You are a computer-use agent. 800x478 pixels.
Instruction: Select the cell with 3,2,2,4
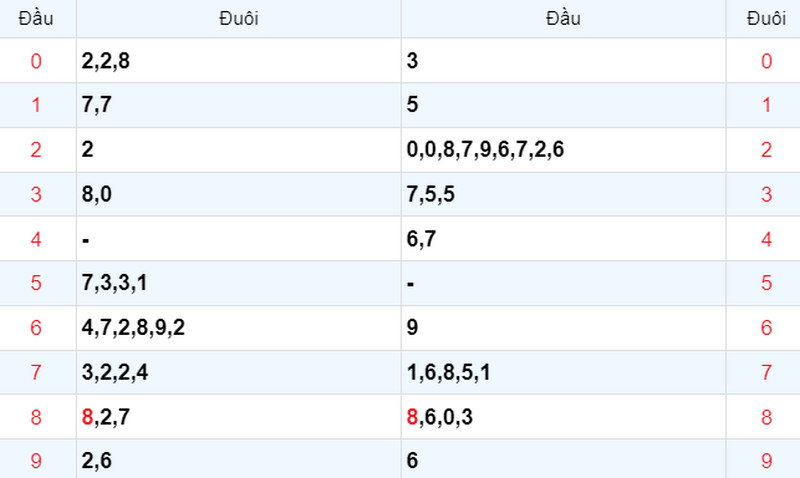pyautogui.click(x=239, y=372)
